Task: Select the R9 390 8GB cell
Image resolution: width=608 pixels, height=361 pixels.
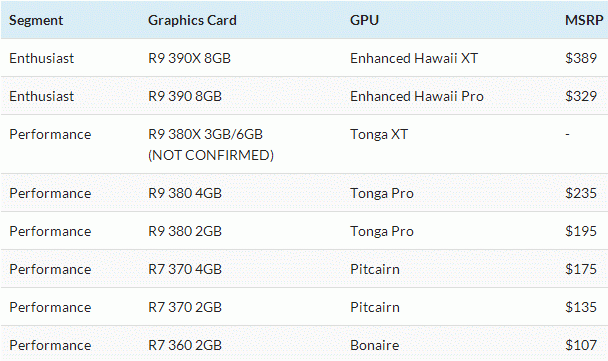Action: [185, 96]
